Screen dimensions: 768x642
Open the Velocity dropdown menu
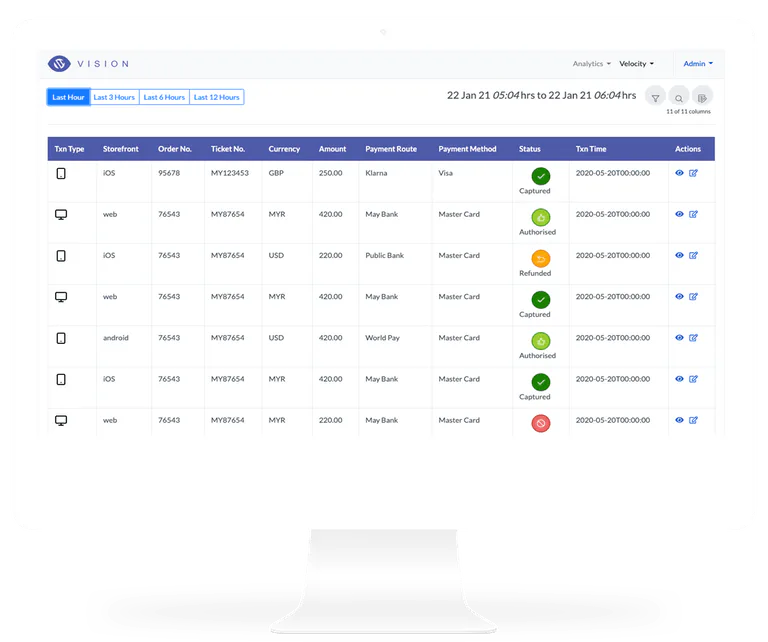(636, 64)
